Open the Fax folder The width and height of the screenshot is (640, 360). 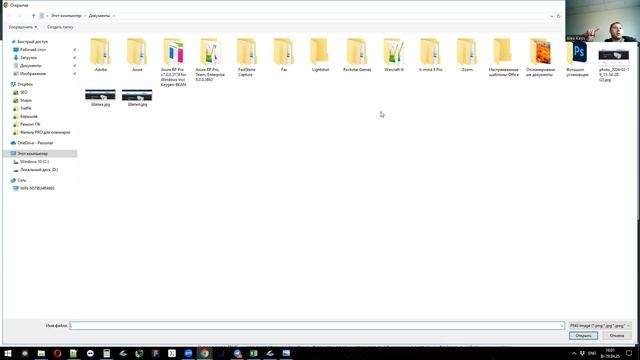pyautogui.click(x=284, y=55)
